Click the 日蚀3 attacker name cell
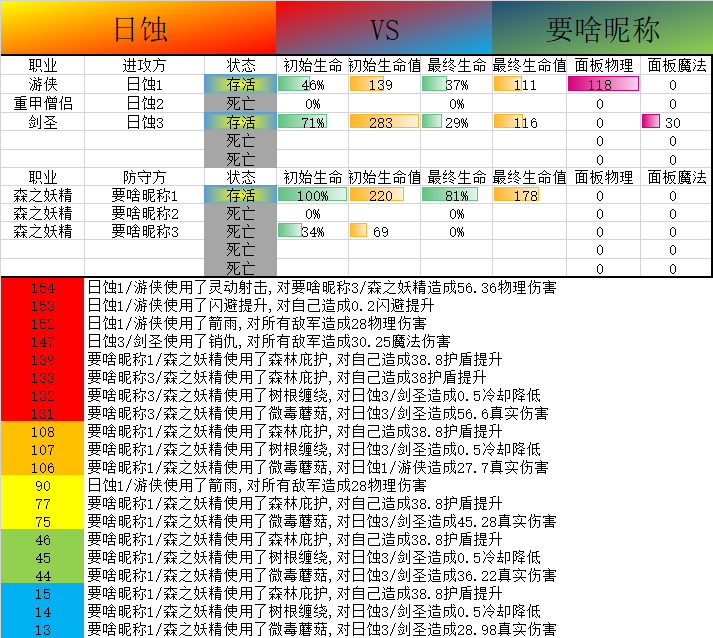The image size is (713, 638). click(x=144, y=122)
